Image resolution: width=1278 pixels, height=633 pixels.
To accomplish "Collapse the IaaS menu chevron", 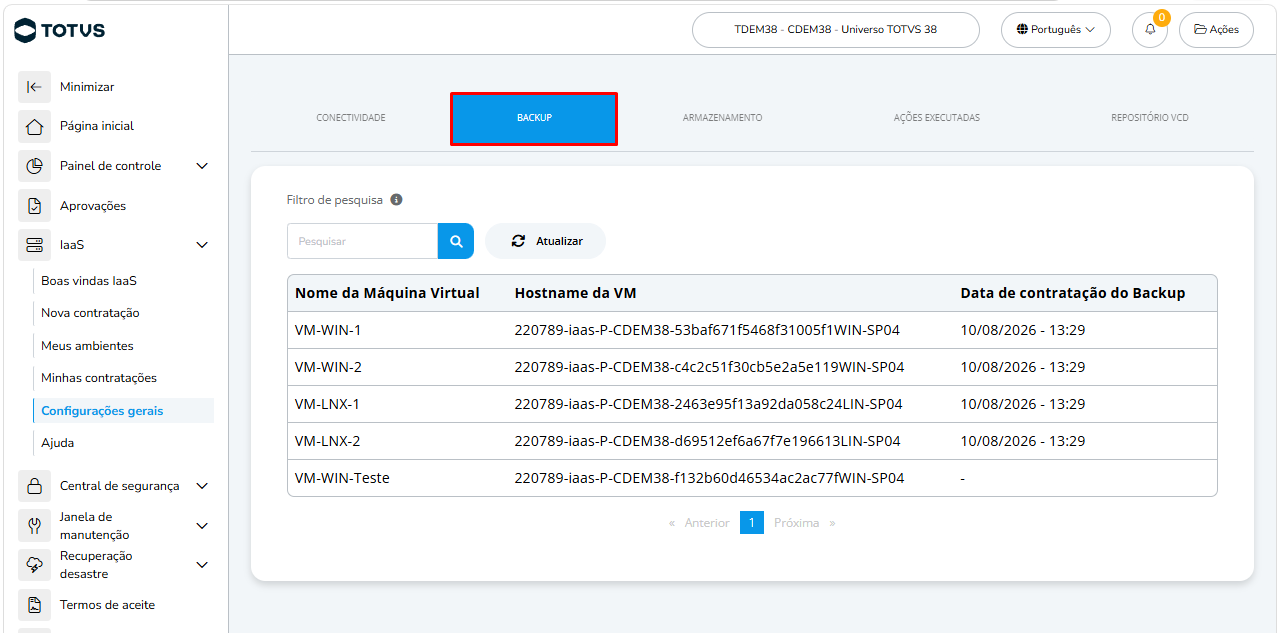I will (202, 245).
